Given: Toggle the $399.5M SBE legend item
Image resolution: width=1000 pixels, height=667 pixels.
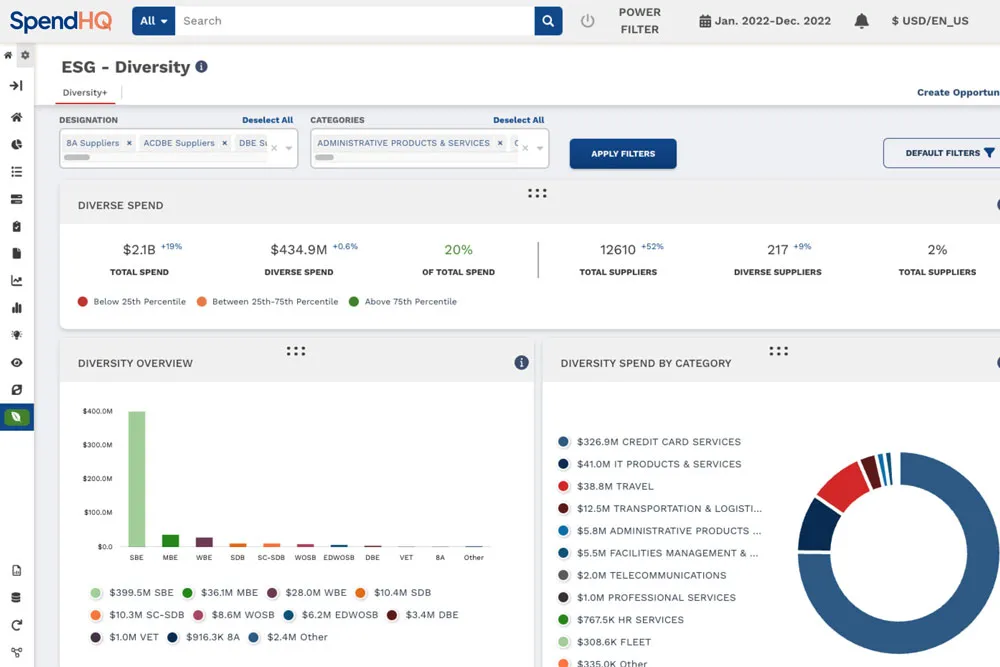Looking at the screenshot, I should point(132,592).
